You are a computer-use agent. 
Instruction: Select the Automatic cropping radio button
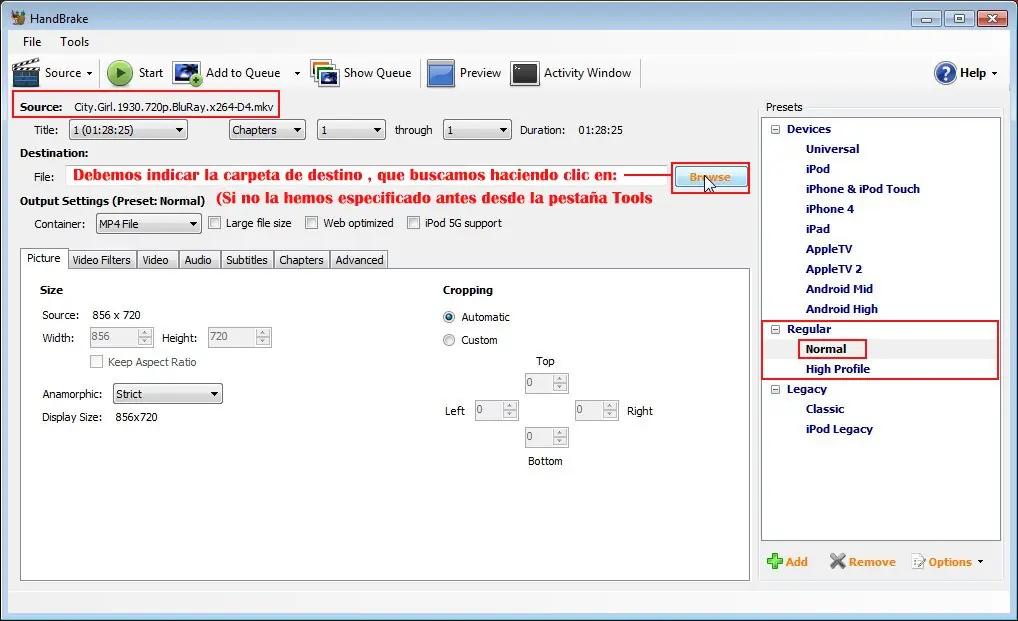pyautogui.click(x=449, y=317)
